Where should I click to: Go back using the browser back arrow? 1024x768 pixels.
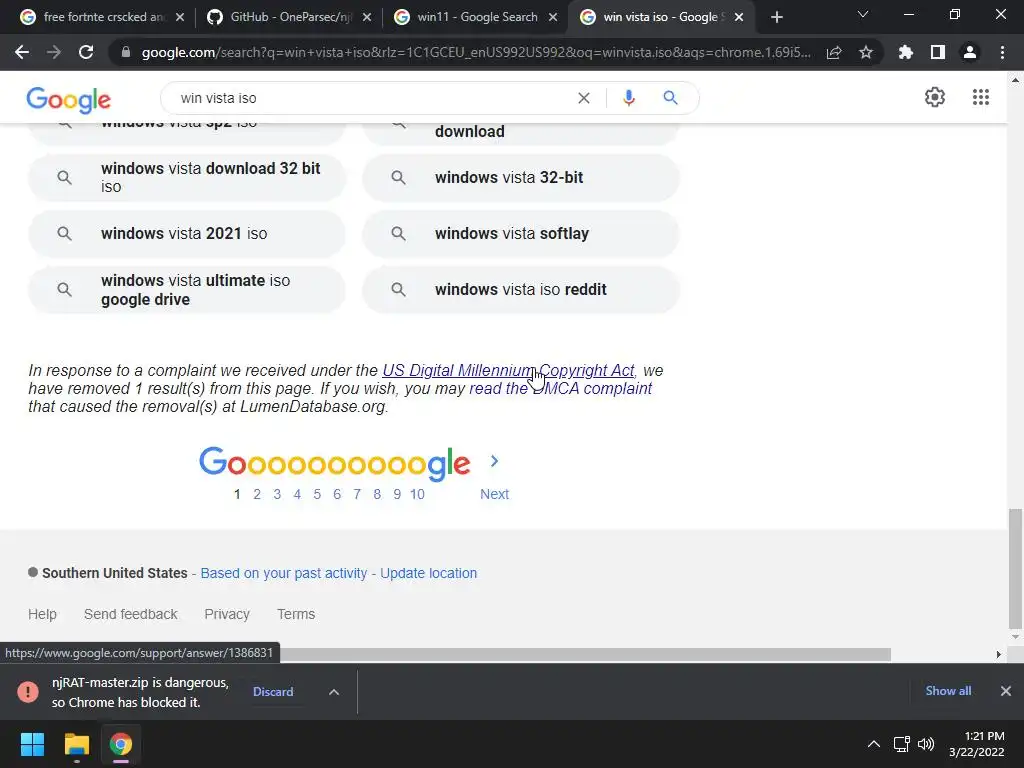point(22,52)
